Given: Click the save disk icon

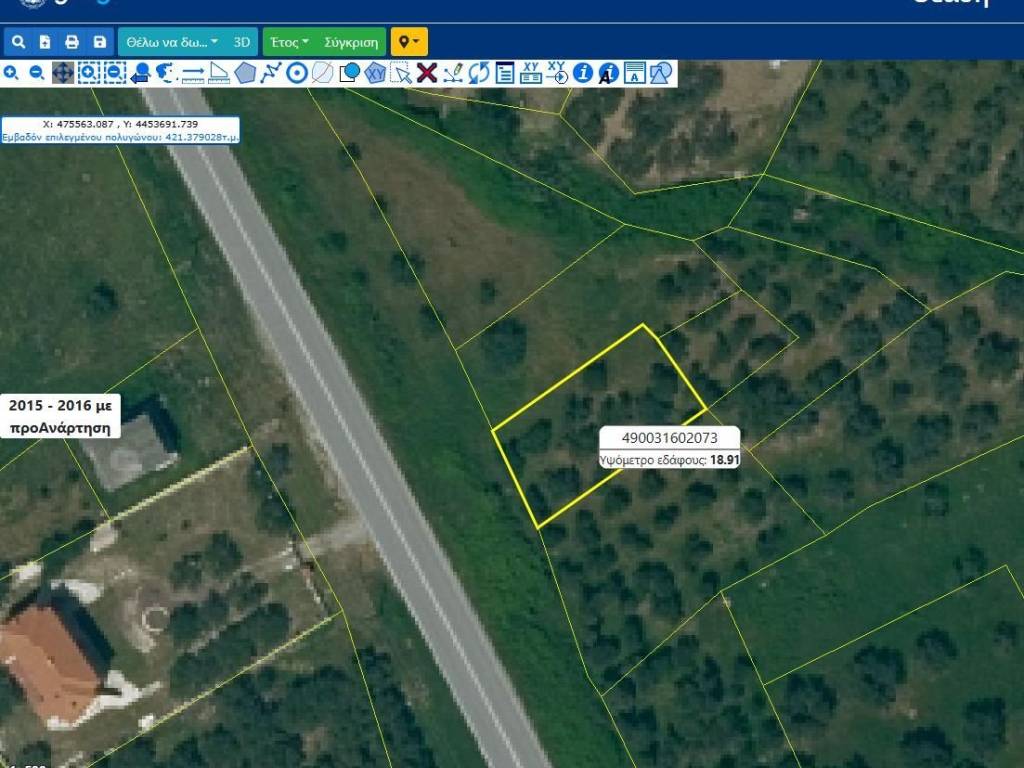Looking at the screenshot, I should [99, 42].
